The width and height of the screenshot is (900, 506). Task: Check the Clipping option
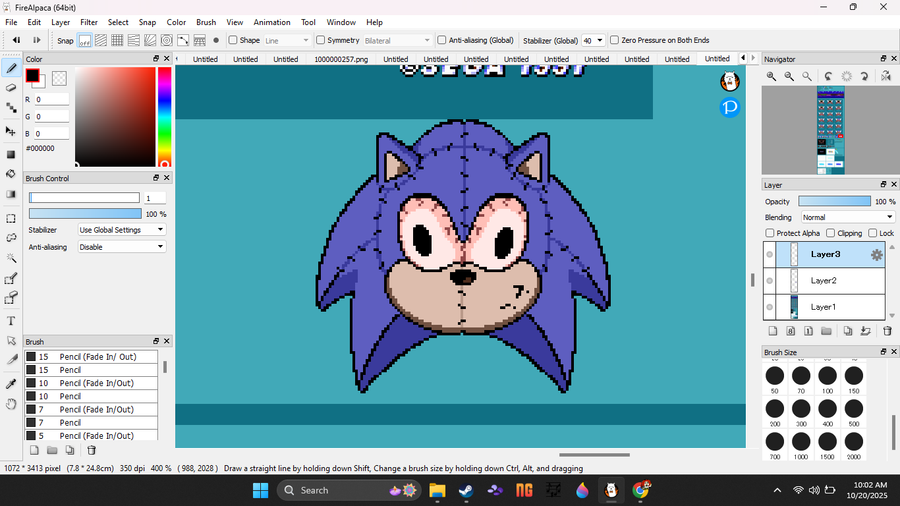tap(831, 233)
